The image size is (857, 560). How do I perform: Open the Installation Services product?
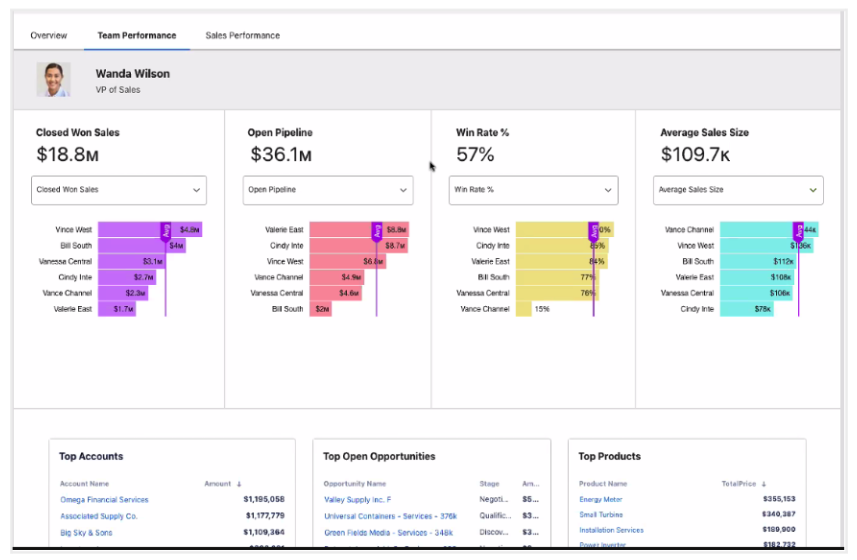tap(612, 530)
